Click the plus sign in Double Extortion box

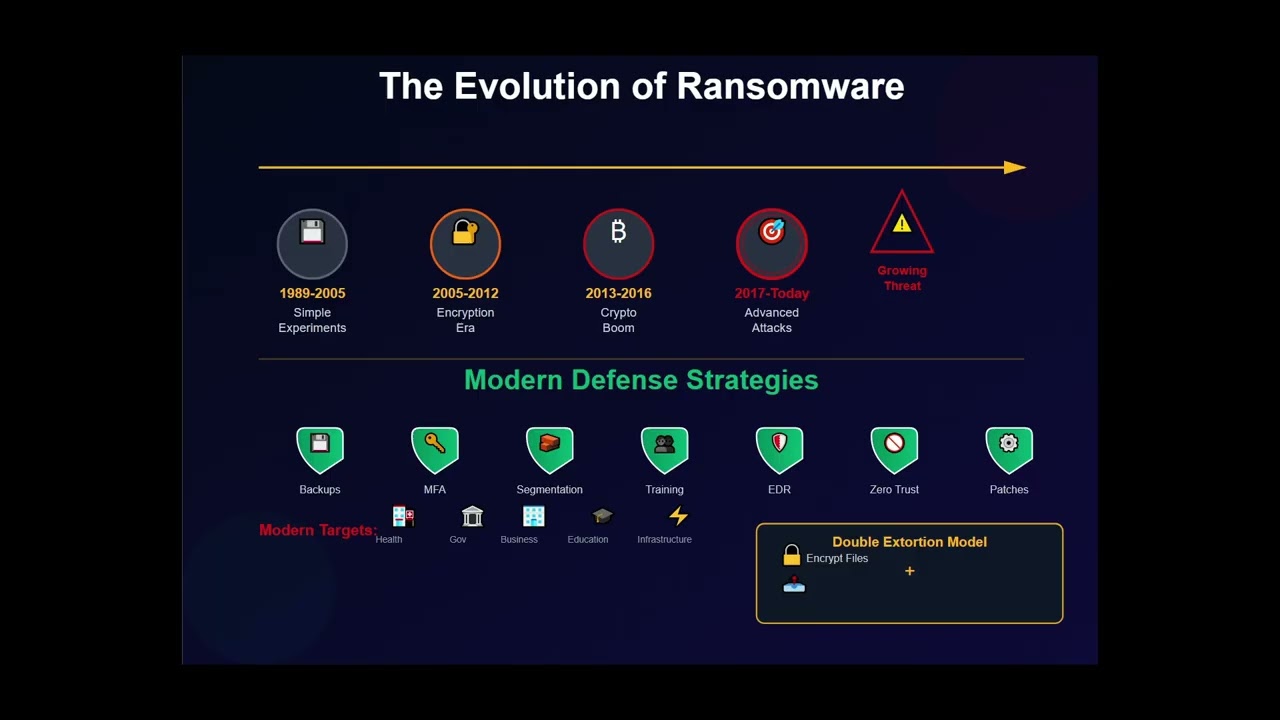pos(909,571)
